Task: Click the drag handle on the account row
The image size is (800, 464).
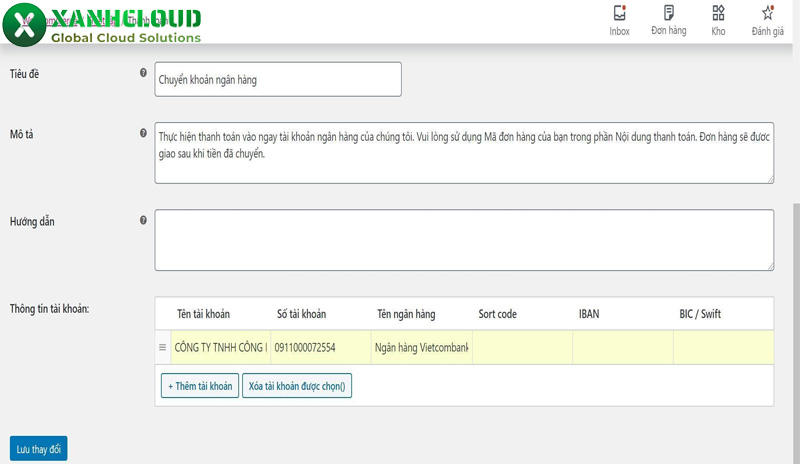Action: (x=163, y=348)
